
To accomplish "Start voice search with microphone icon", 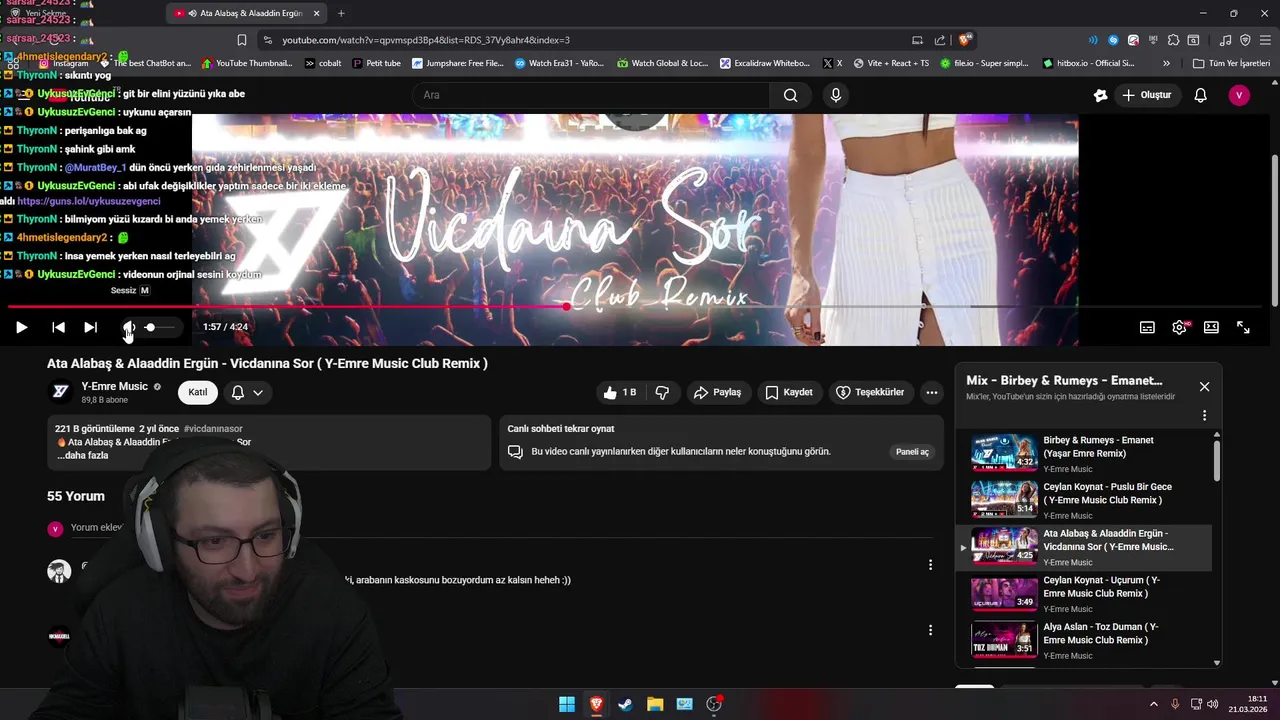I will (836, 95).
